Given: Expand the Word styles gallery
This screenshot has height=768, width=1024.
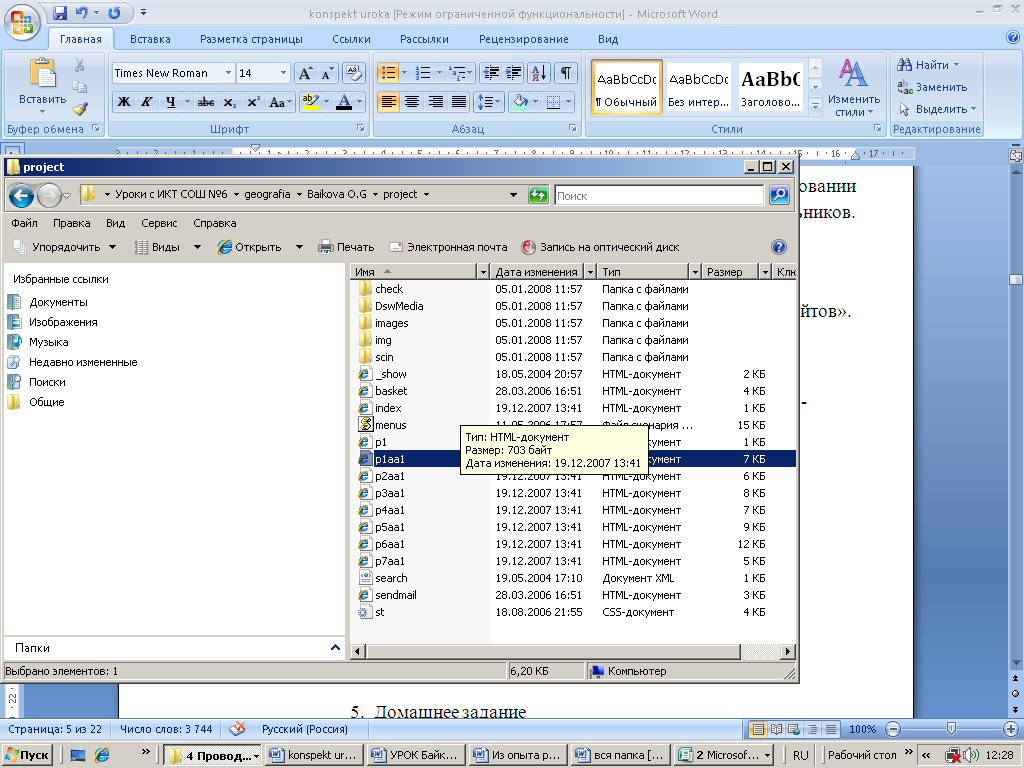Looking at the screenshot, I should click(x=815, y=105).
